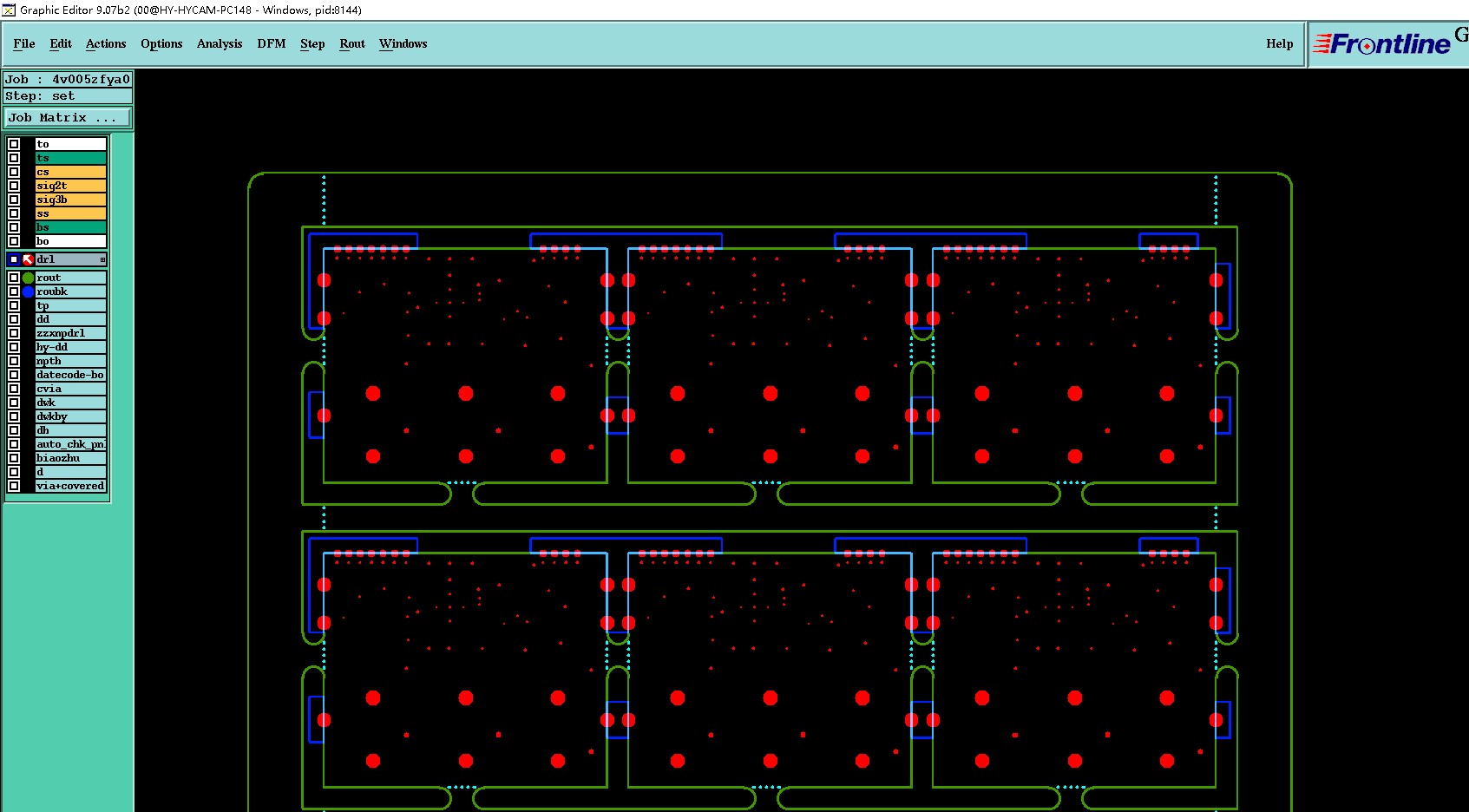
Task: Select the layer named bs
Action: pyautogui.click(x=70, y=227)
